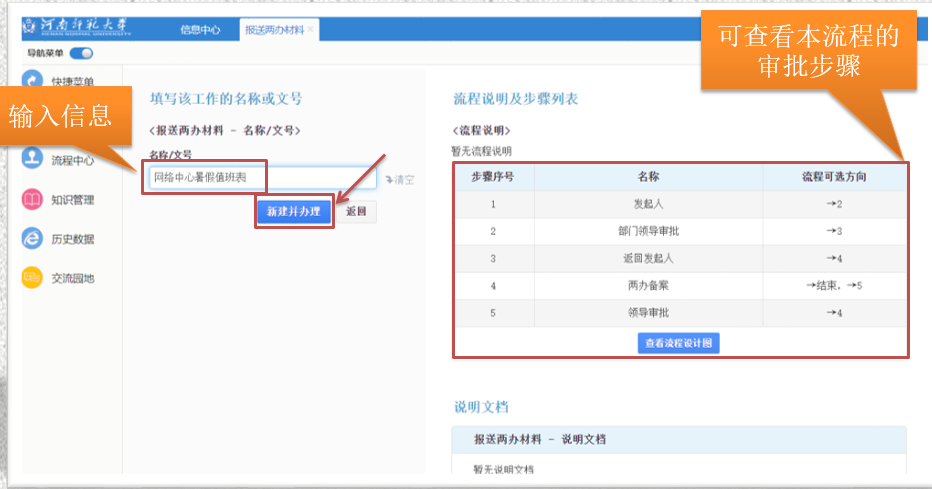Click the 清空 clear icon beside input
Image resolution: width=932 pixels, height=489 pixels.
[388, 180]
